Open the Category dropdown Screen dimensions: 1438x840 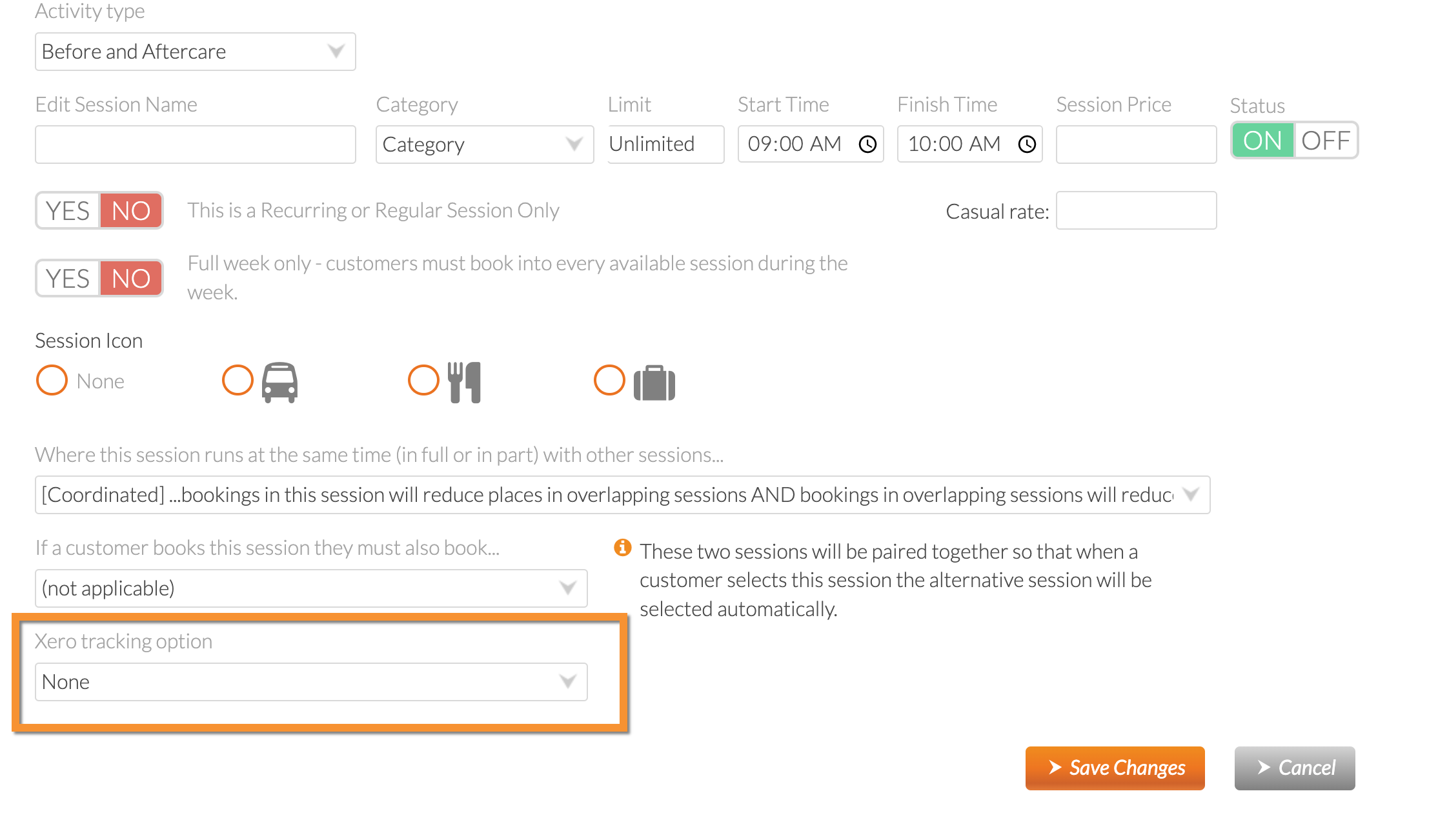485,145
